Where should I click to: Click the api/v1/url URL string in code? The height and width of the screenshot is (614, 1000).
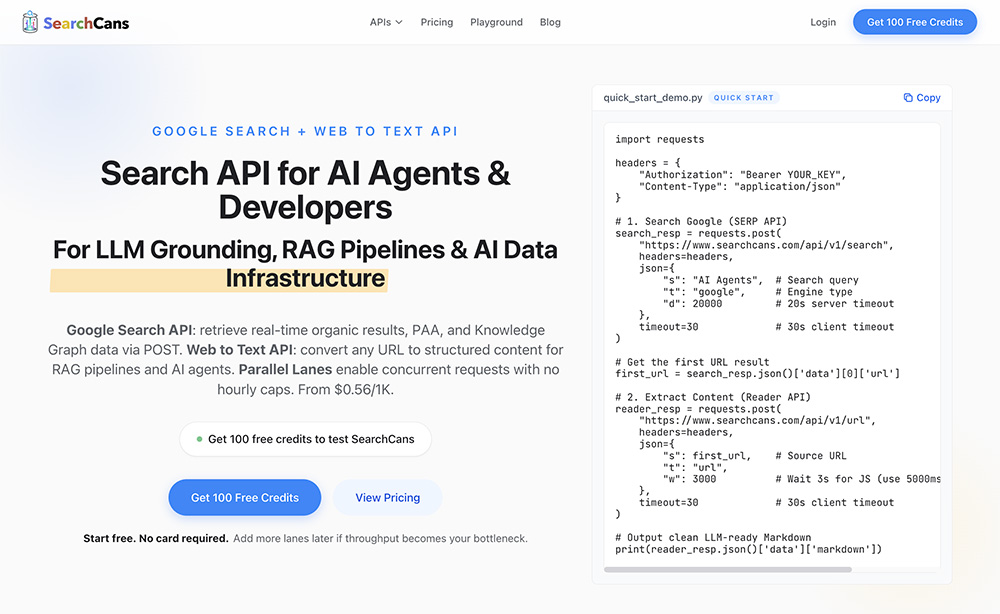click(x=757, y=420)
